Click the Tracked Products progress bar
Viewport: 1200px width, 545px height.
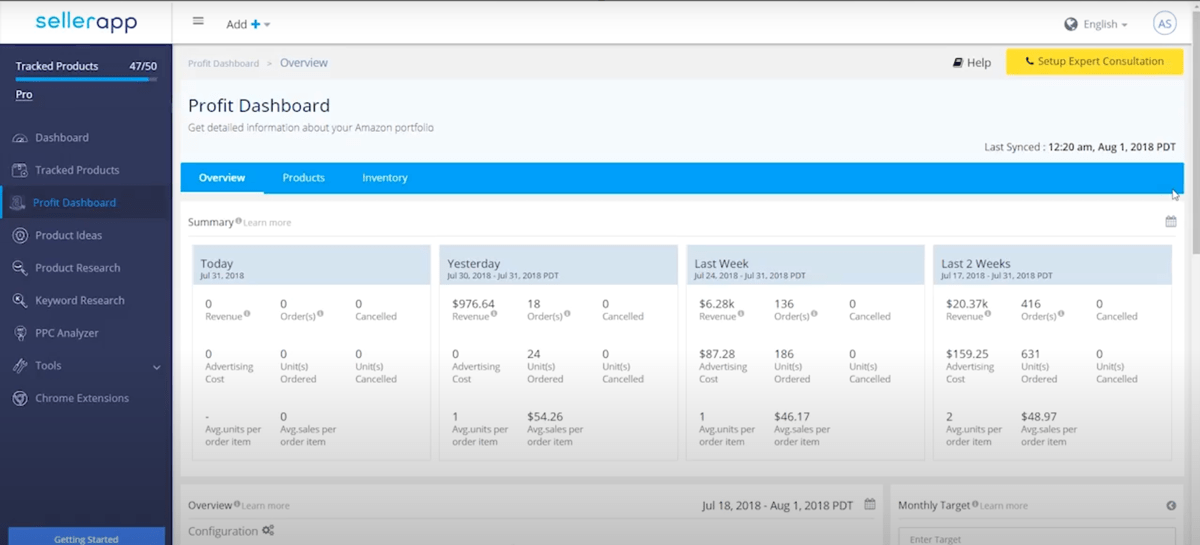(86, 78)
